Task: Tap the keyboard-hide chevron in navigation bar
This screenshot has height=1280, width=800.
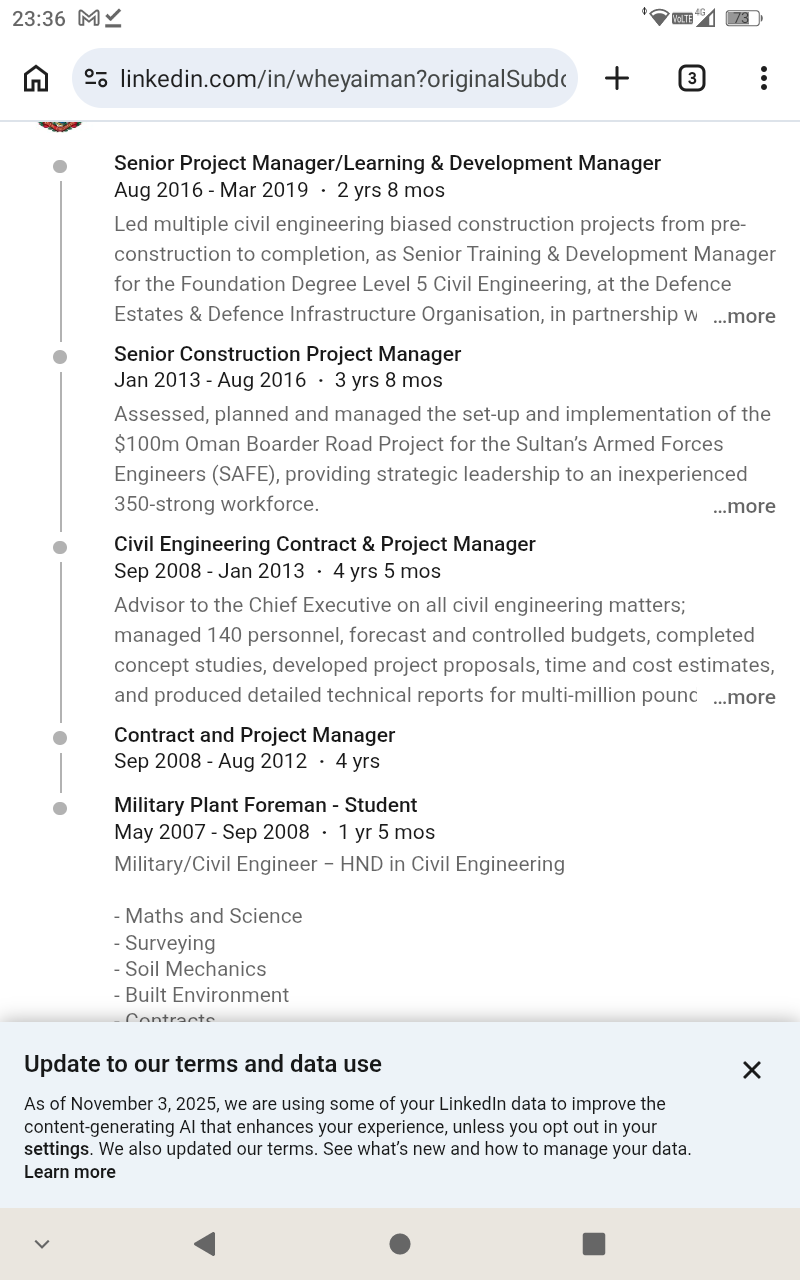Action: click(42, 1244)
